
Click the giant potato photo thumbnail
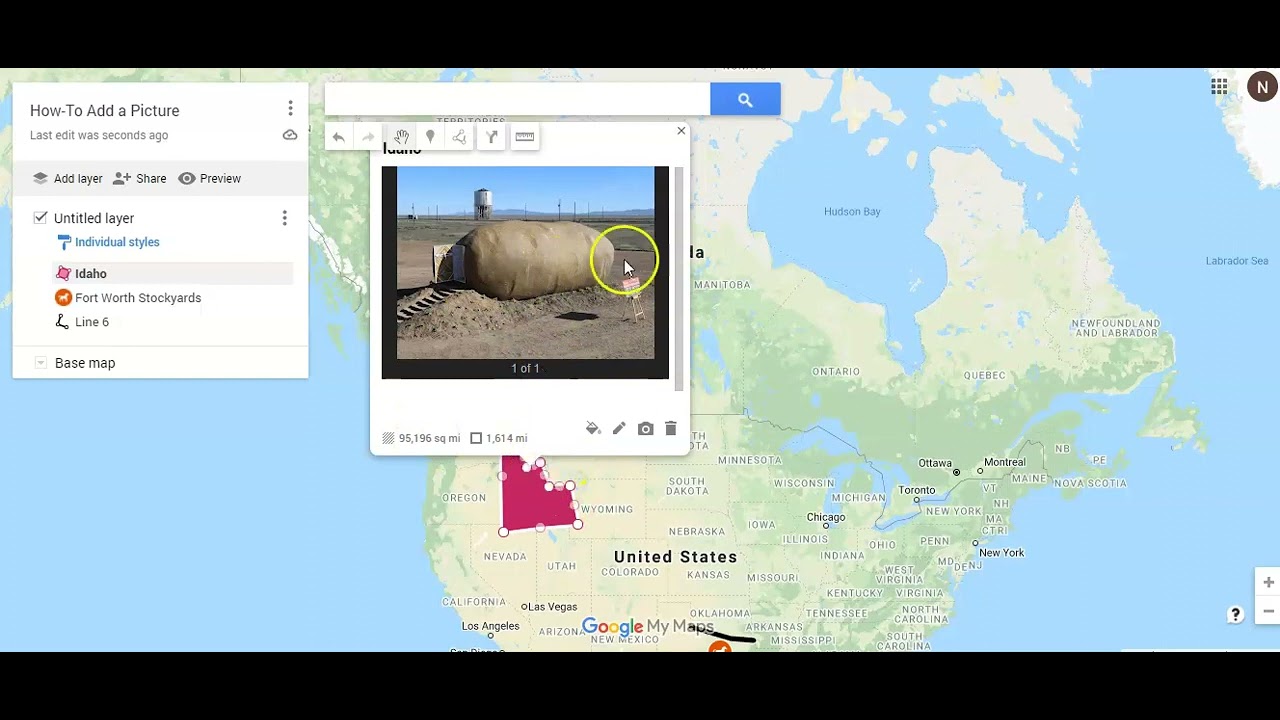click(x=525, y=263)
